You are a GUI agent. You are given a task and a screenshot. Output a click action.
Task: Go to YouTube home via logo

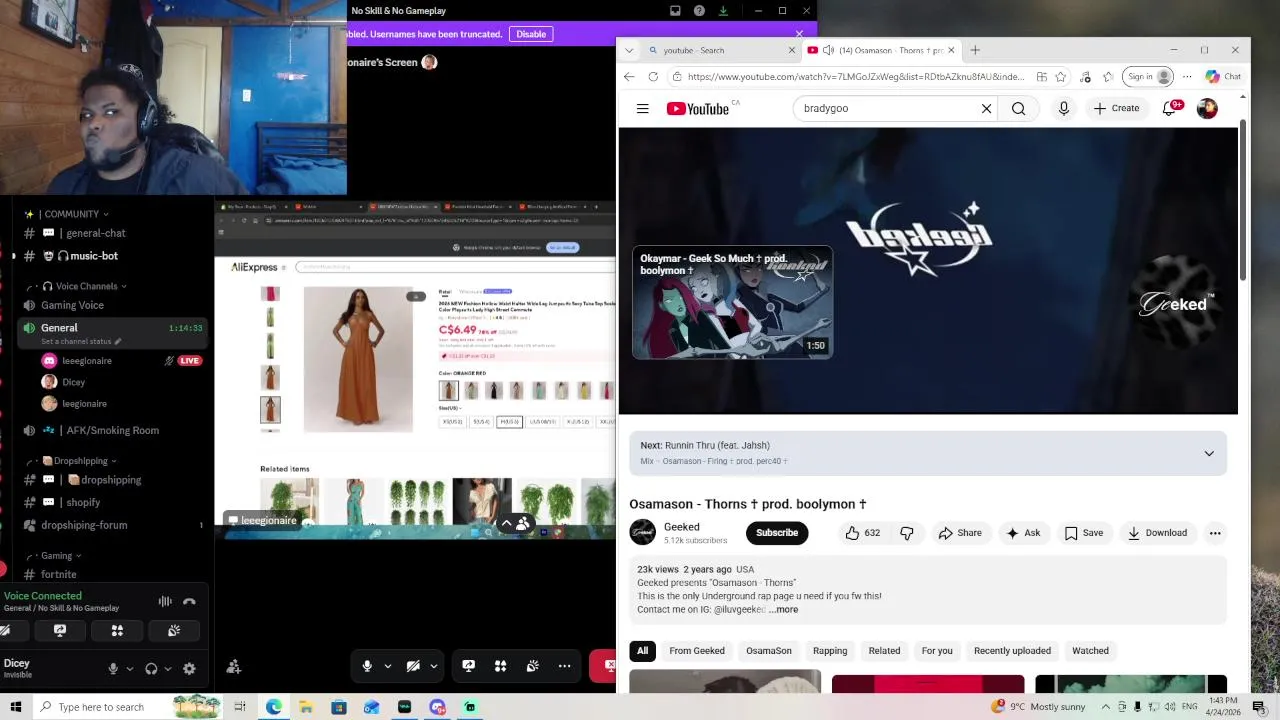(x=698, y=108)
